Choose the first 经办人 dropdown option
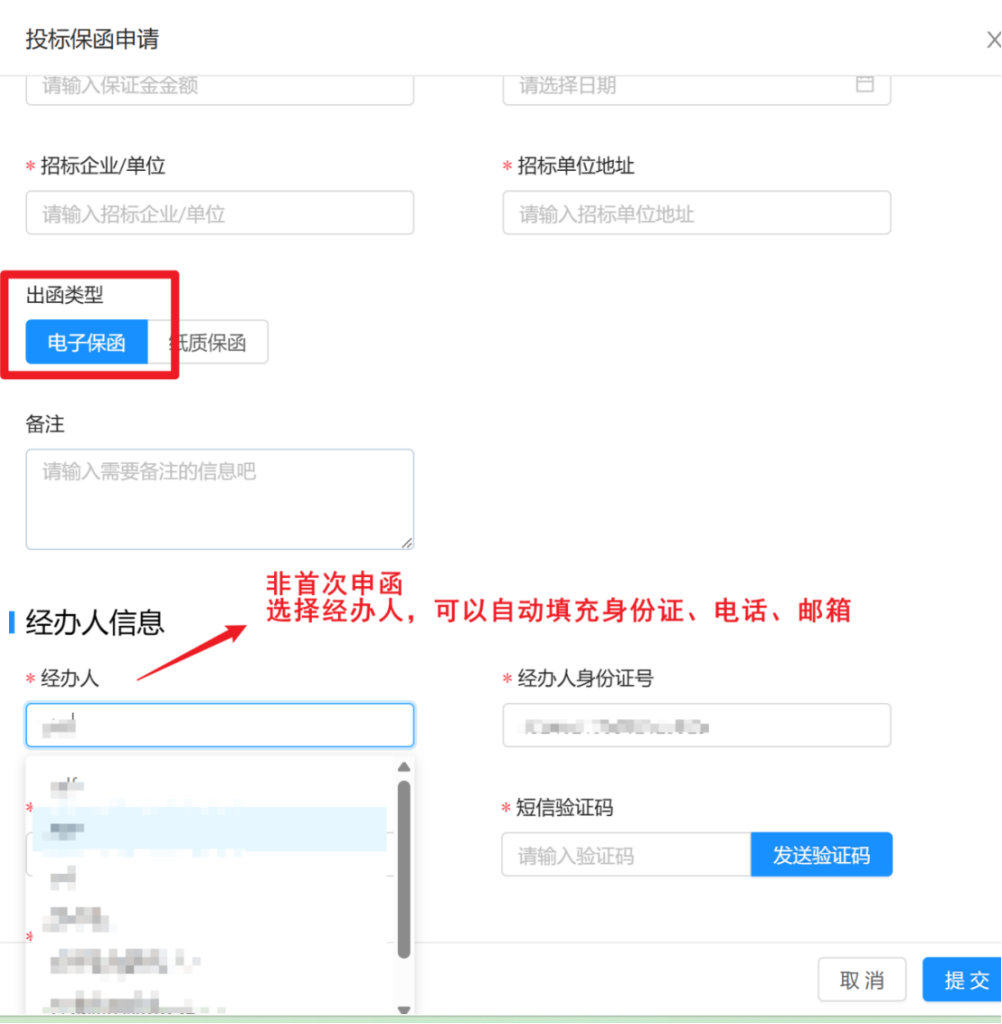Image resolution: width=1002 pixels, height=1024 pixels. click(209, 786)
